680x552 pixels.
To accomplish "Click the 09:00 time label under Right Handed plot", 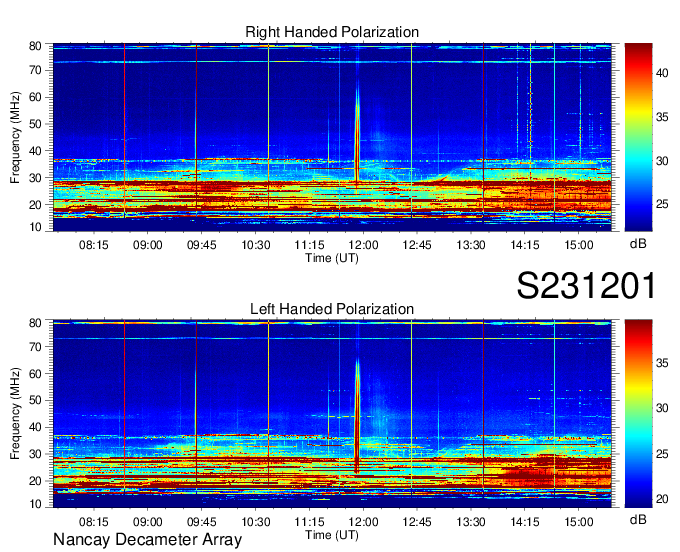I will pos(147,245).
